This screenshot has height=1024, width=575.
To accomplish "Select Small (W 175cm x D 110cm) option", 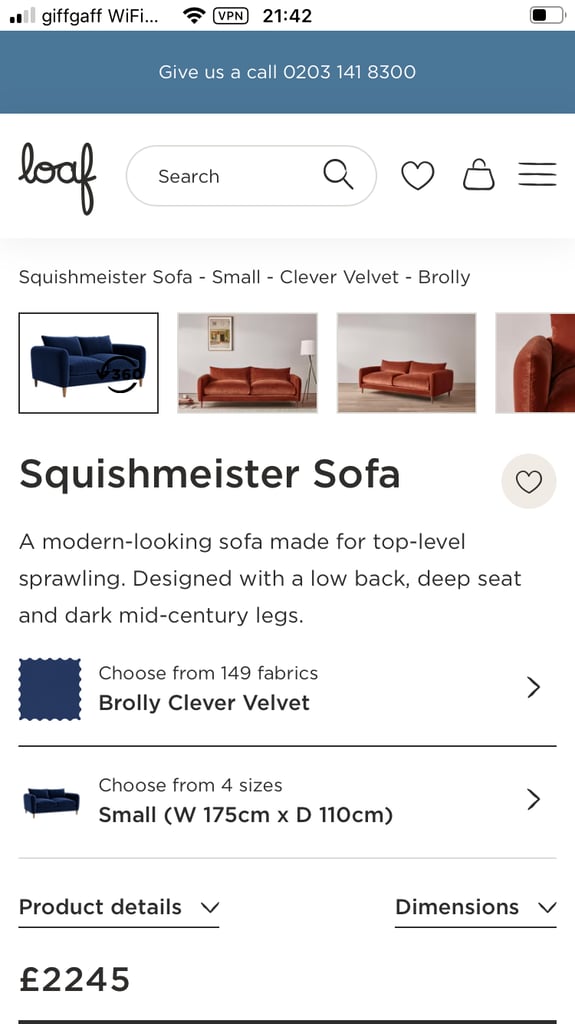I will pyautogui.click(x=246, y=815).
